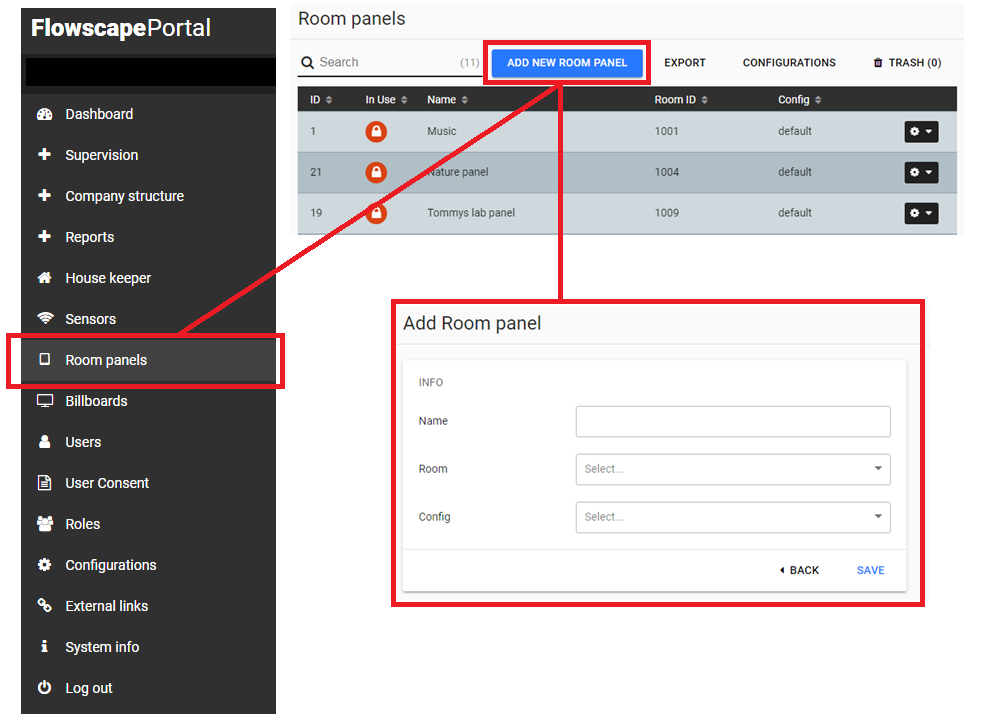Screen dimensions: 986x722
Task: Open User Consent page
Action: click(107, 482)
